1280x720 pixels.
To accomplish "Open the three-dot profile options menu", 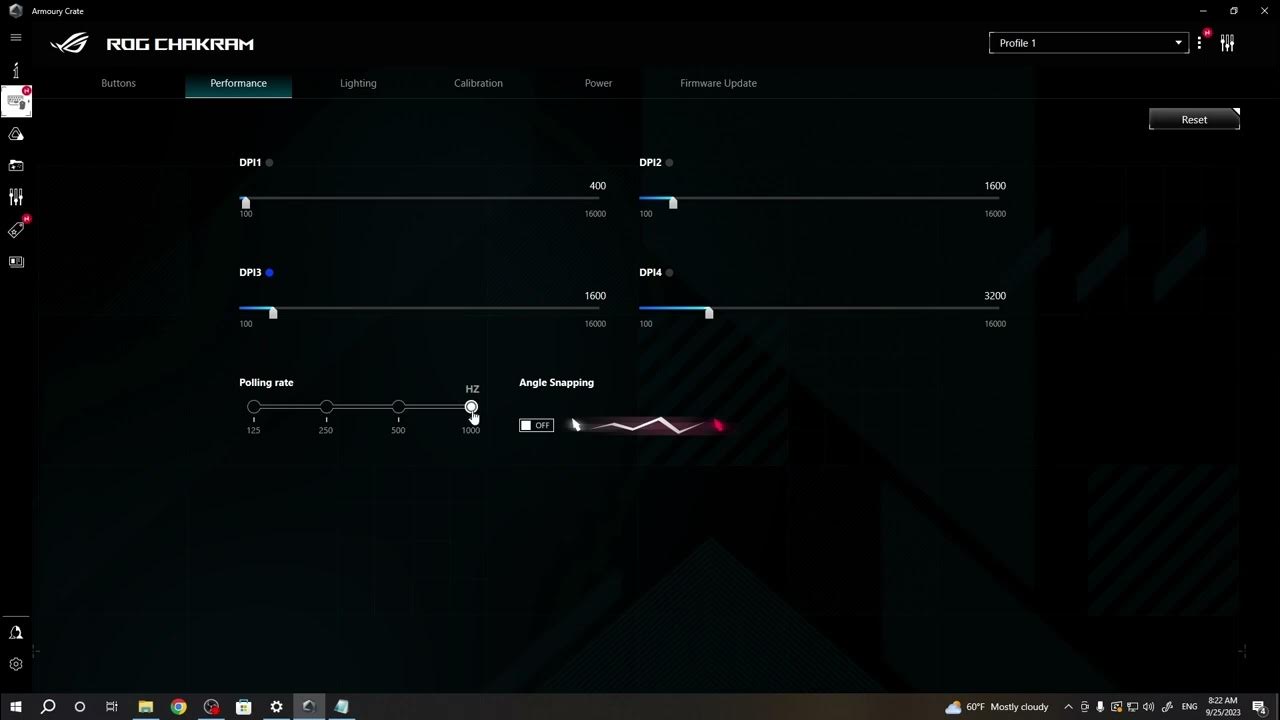I will (1199, 43).
